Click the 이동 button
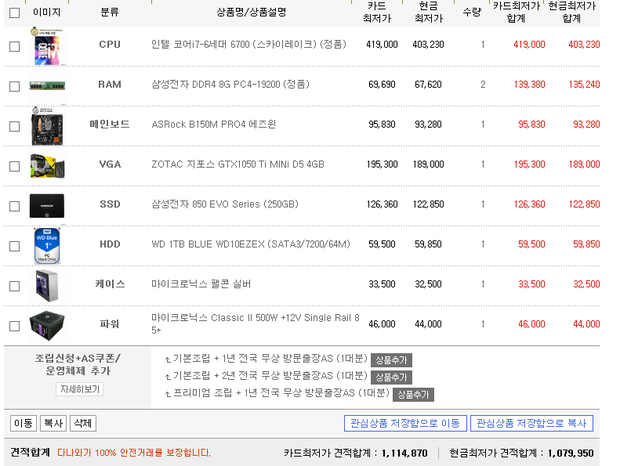 point(23,423)
